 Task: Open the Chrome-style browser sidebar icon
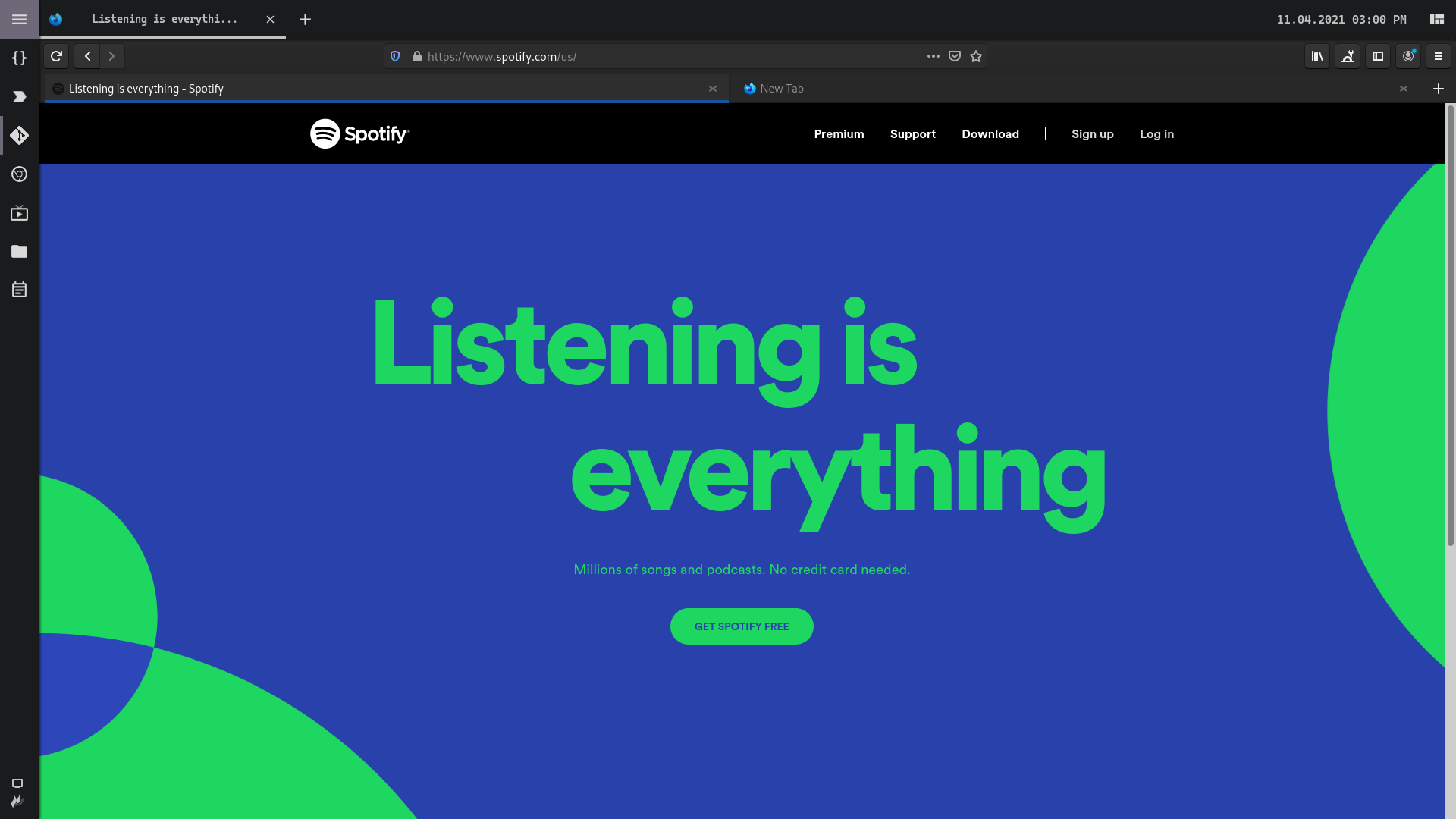pos(19,174)
